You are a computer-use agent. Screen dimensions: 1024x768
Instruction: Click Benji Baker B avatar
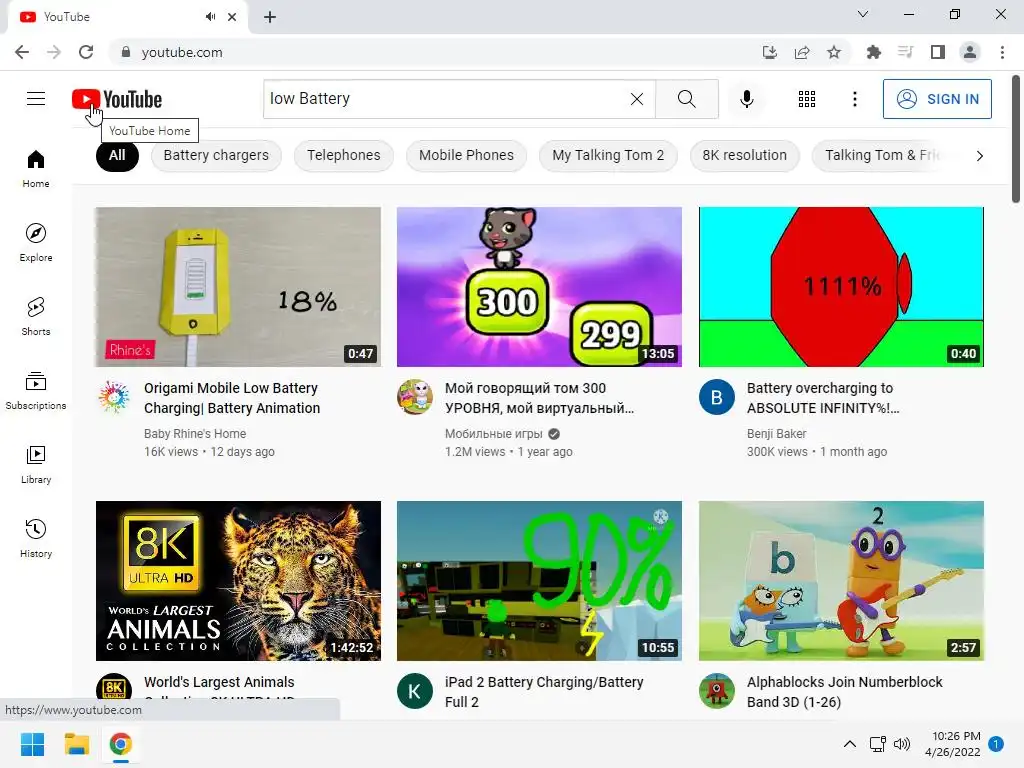716,397
